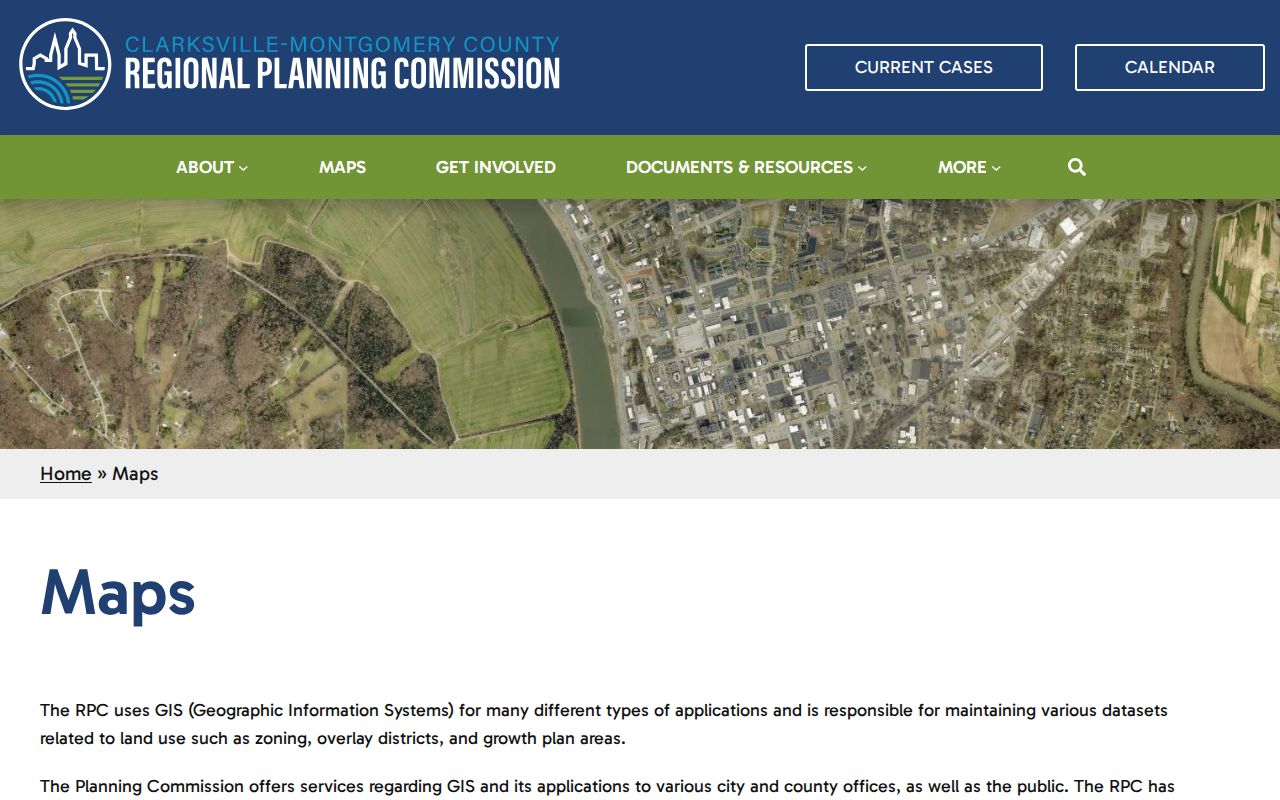Expand the About dropdown menu

(212, 167)
